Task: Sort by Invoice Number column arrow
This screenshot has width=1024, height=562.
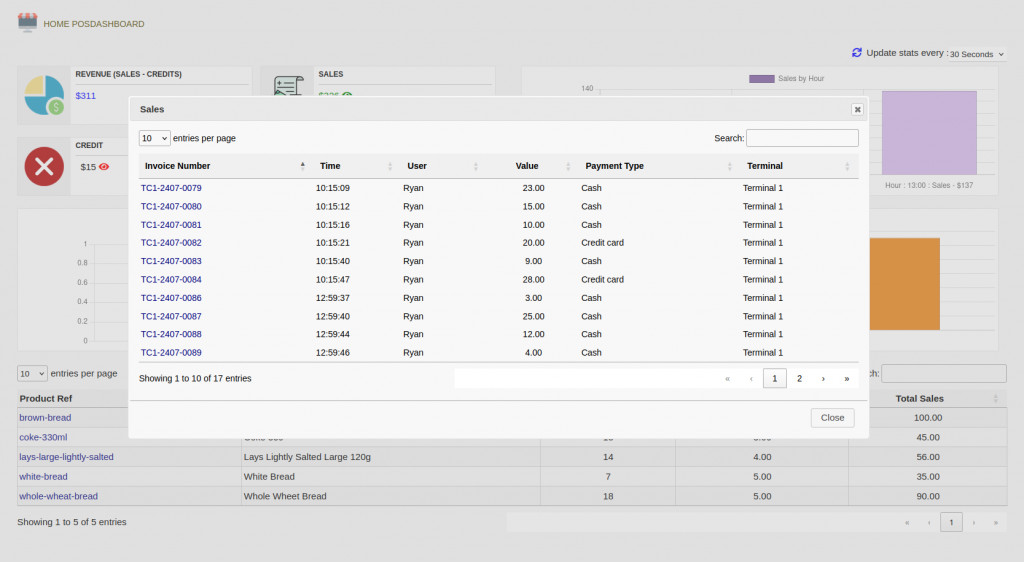Action: pyautogui.click(x=302, y=166)
